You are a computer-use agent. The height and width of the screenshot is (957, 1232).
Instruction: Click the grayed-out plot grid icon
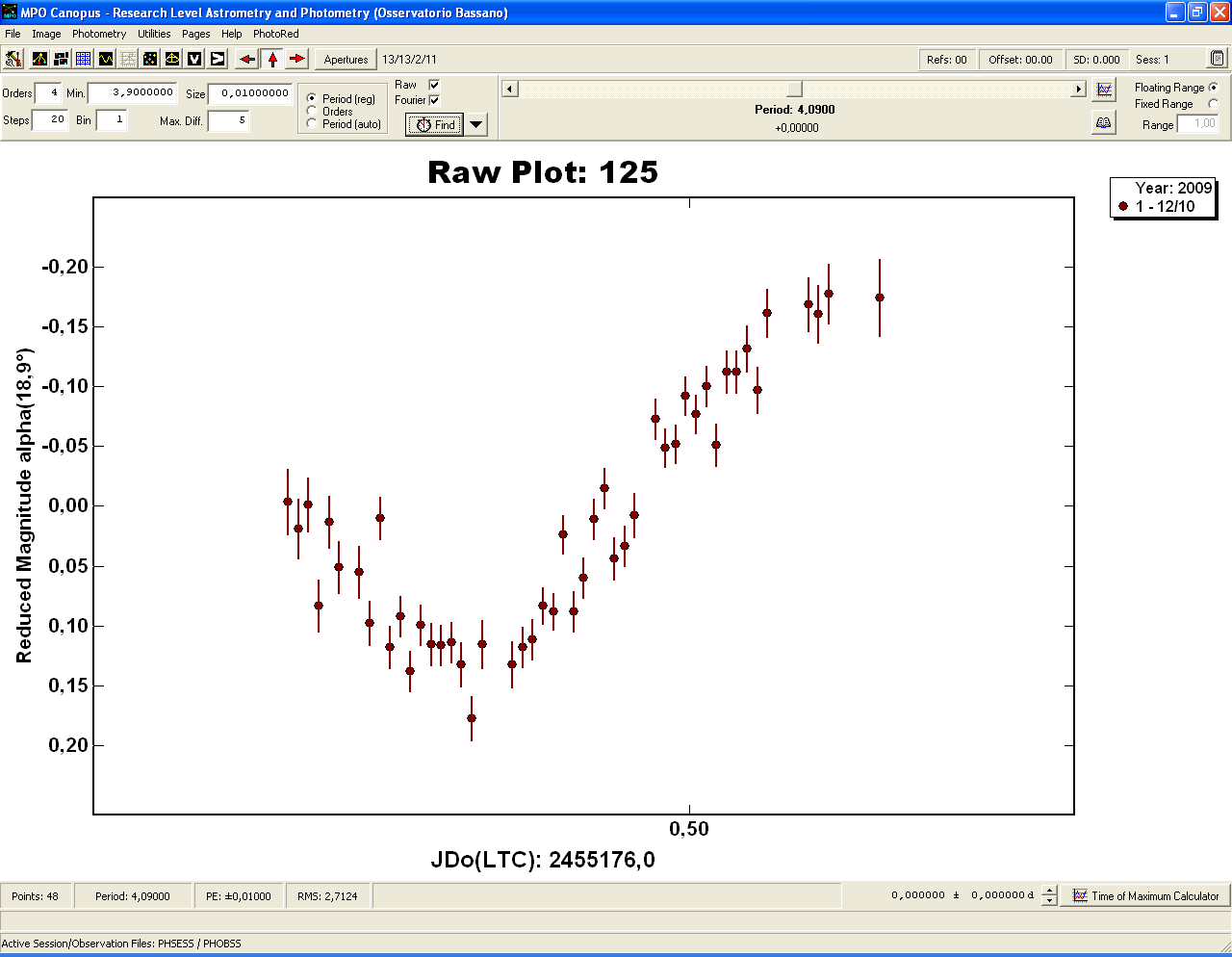click(x=128, y=59)
